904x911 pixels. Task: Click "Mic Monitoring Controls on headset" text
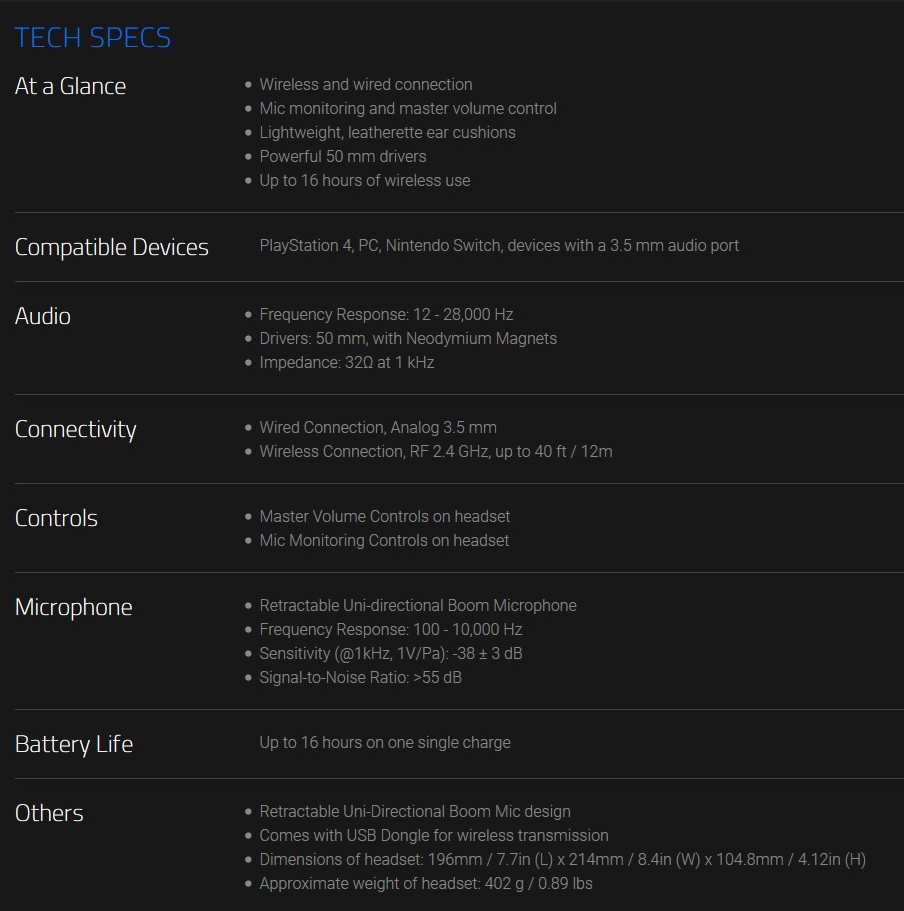pos(384,541)
